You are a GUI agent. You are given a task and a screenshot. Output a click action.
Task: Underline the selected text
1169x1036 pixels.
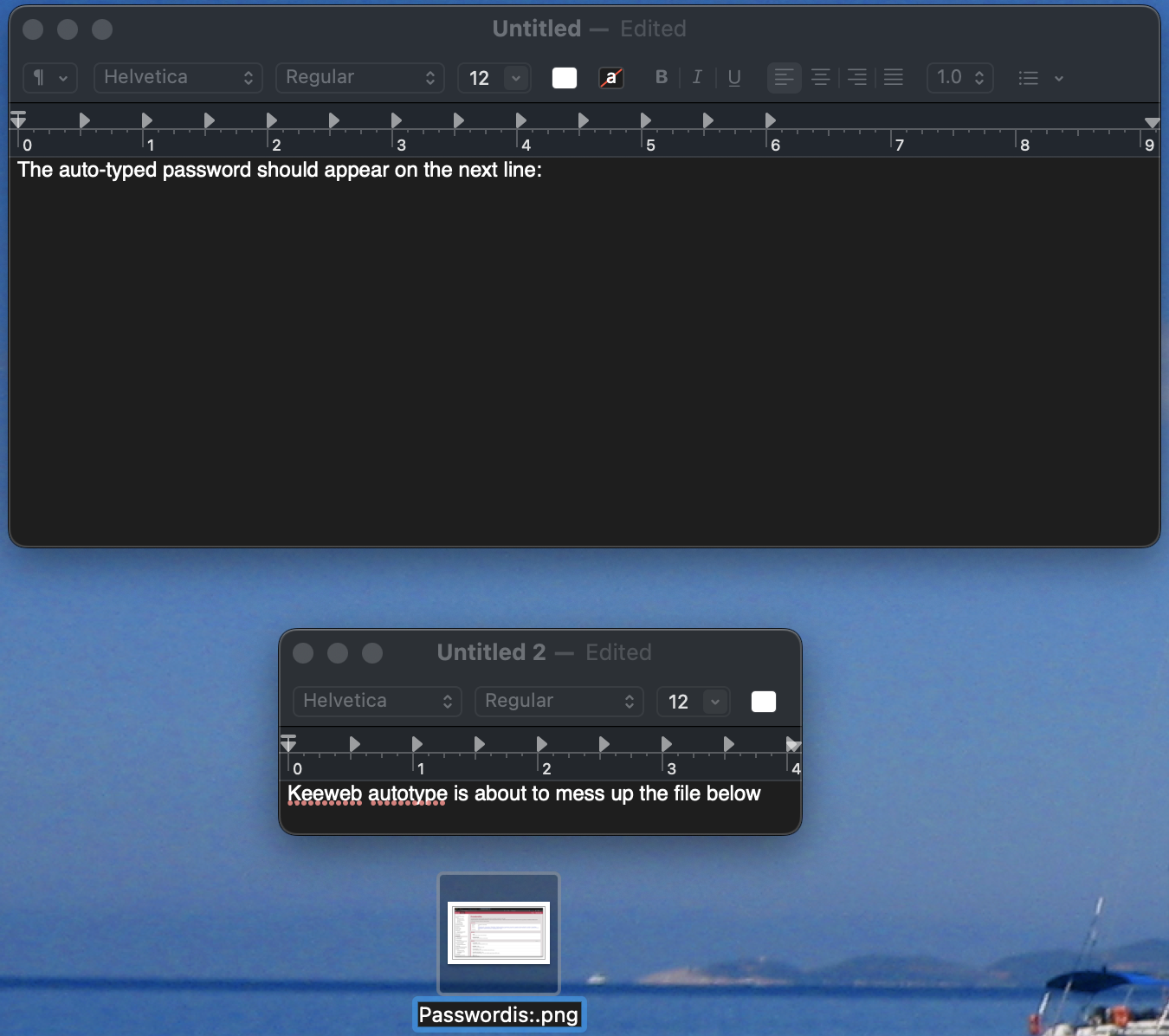click(734, 77)
